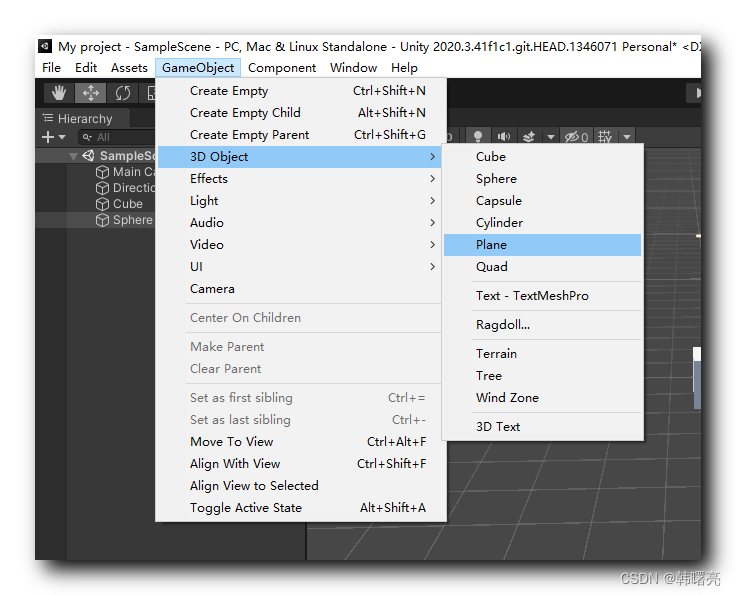Click the Hierarchy panel list icon

(48, 118)
